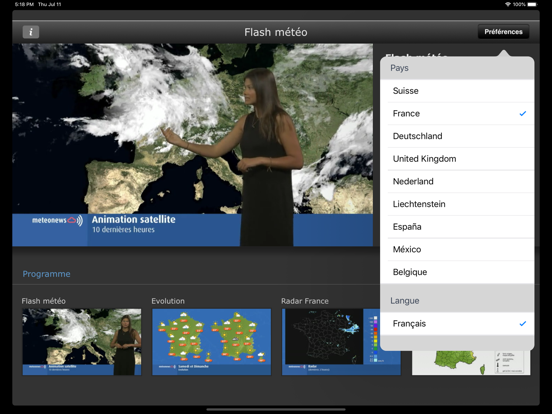Screen dimensions: 552x414
Task: Tap the battery indicator in status bar
Action: point(532,4)
